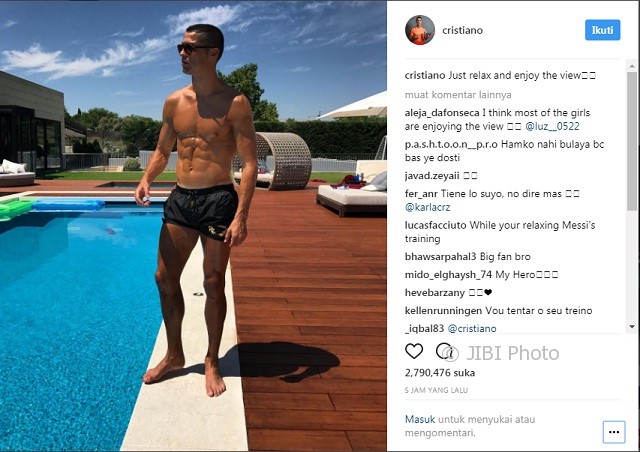View the 2,790,476 suka likes count
The image size is (640, 452).
pos(440,372)
